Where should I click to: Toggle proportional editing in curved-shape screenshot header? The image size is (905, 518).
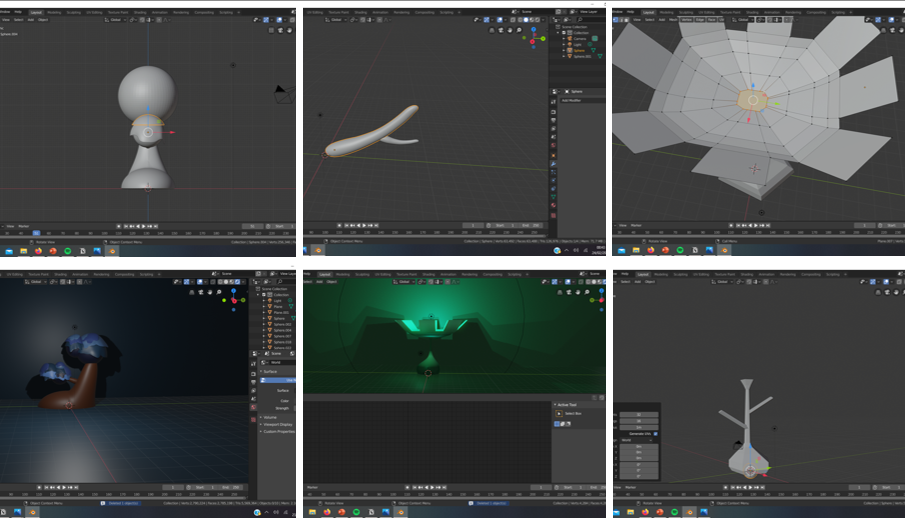coord(380,20)
